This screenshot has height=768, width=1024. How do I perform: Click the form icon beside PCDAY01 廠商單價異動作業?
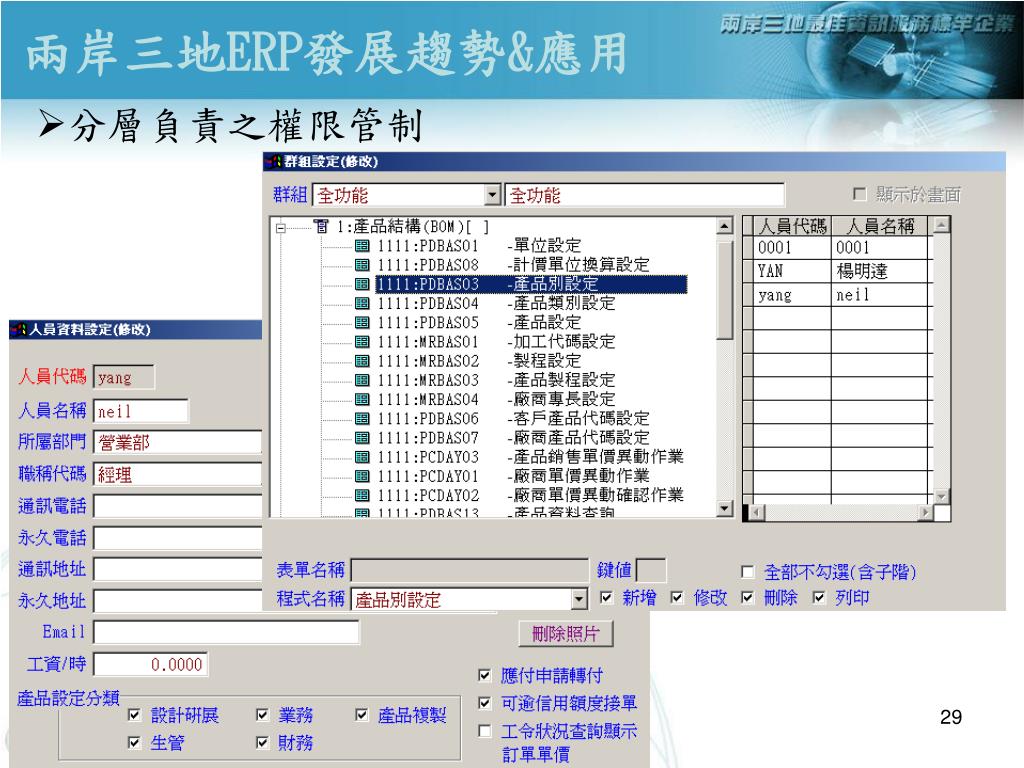click(x=362, y=476)
